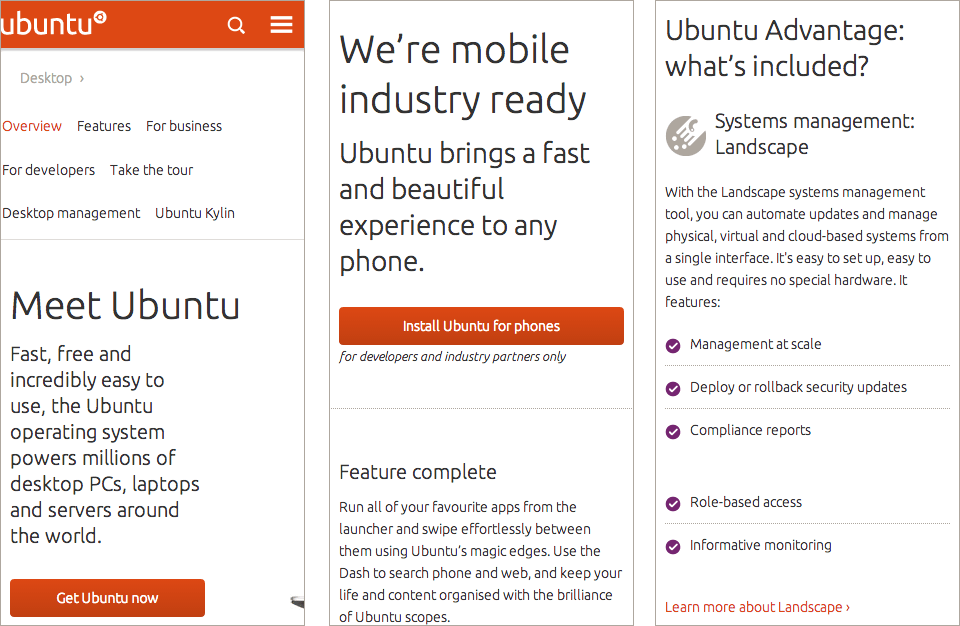Click the Informative monitoring text

click(760, 545)
